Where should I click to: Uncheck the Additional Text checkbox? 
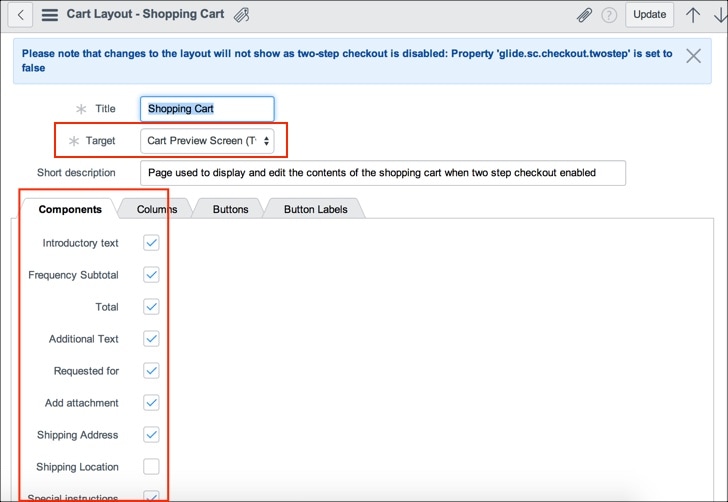[151, 339]
